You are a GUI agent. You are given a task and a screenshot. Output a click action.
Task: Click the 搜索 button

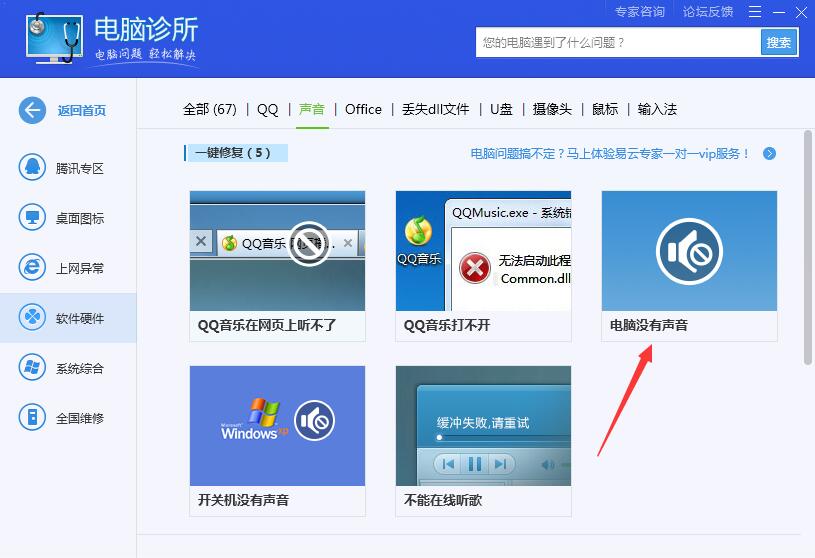click(x=779, y=43)
